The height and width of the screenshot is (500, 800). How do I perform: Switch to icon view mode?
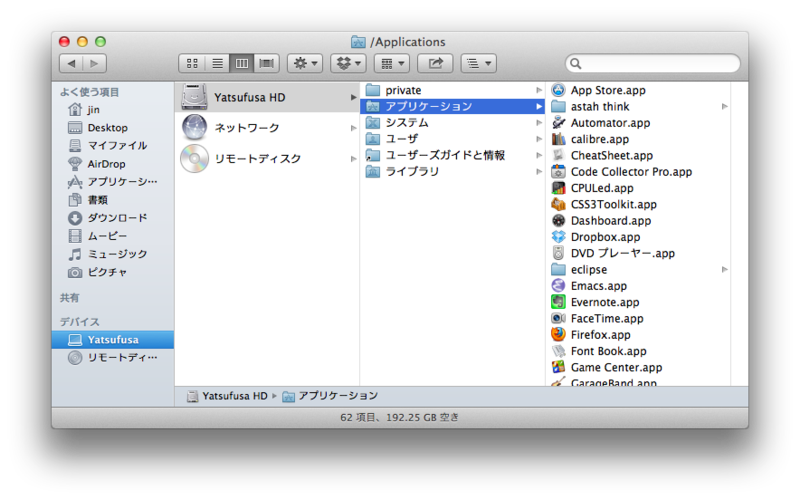[x=192, y=63]
